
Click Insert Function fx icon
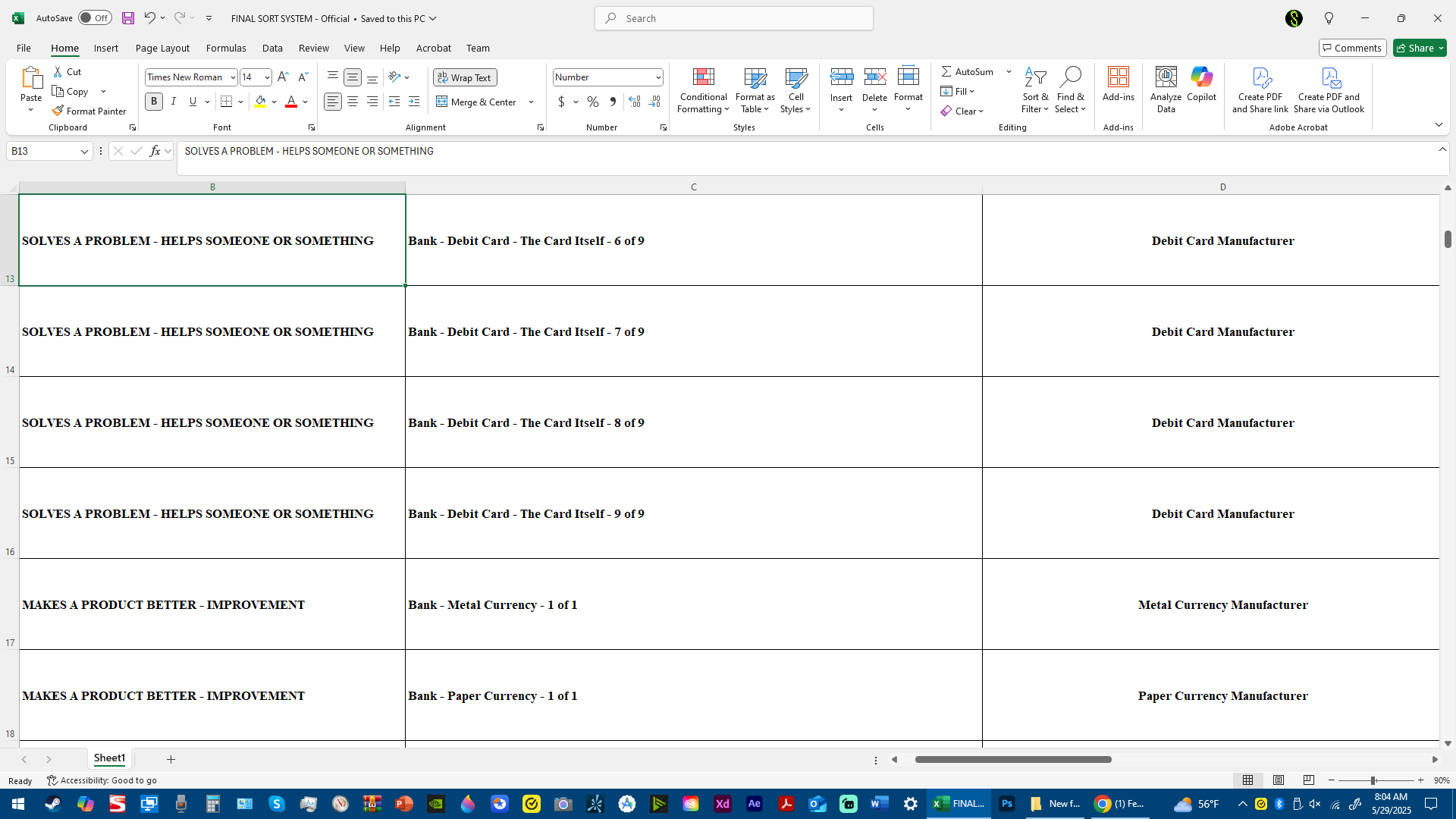point(155,151)
